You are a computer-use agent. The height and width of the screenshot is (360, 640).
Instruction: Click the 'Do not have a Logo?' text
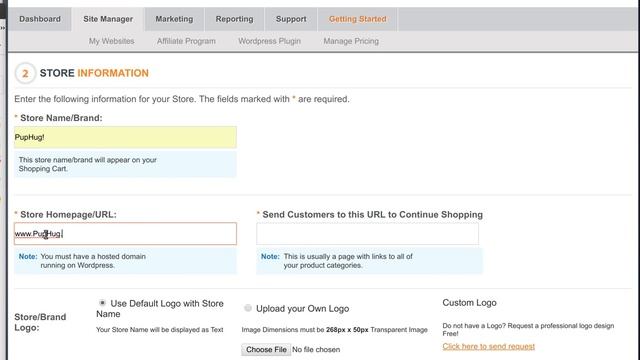click(x=528, y=329)
